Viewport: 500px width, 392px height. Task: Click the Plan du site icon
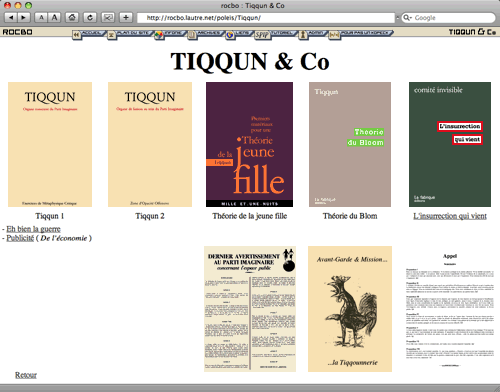click(x=112, y=35)
